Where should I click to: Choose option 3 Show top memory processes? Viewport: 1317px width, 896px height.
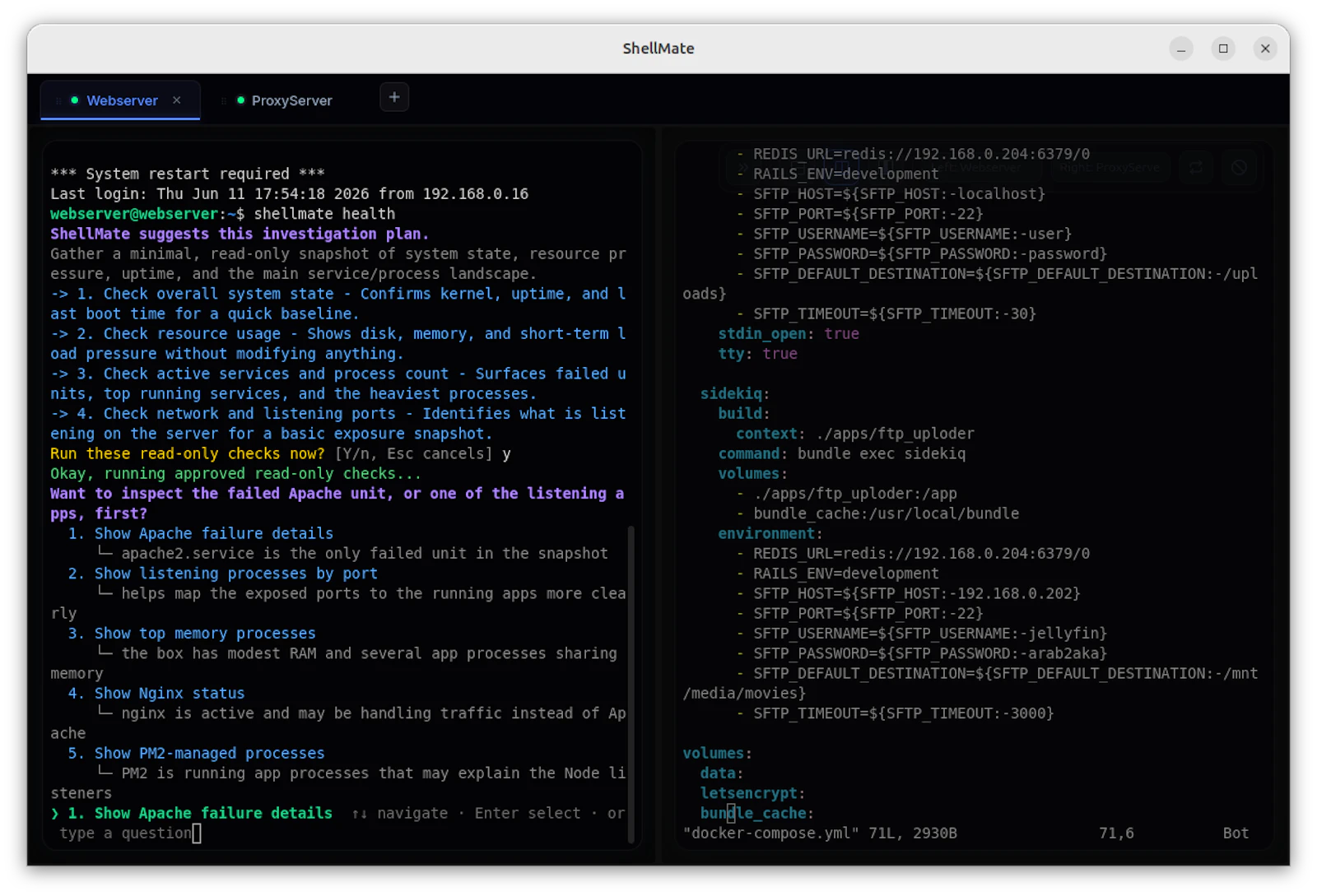pos(192,634)
